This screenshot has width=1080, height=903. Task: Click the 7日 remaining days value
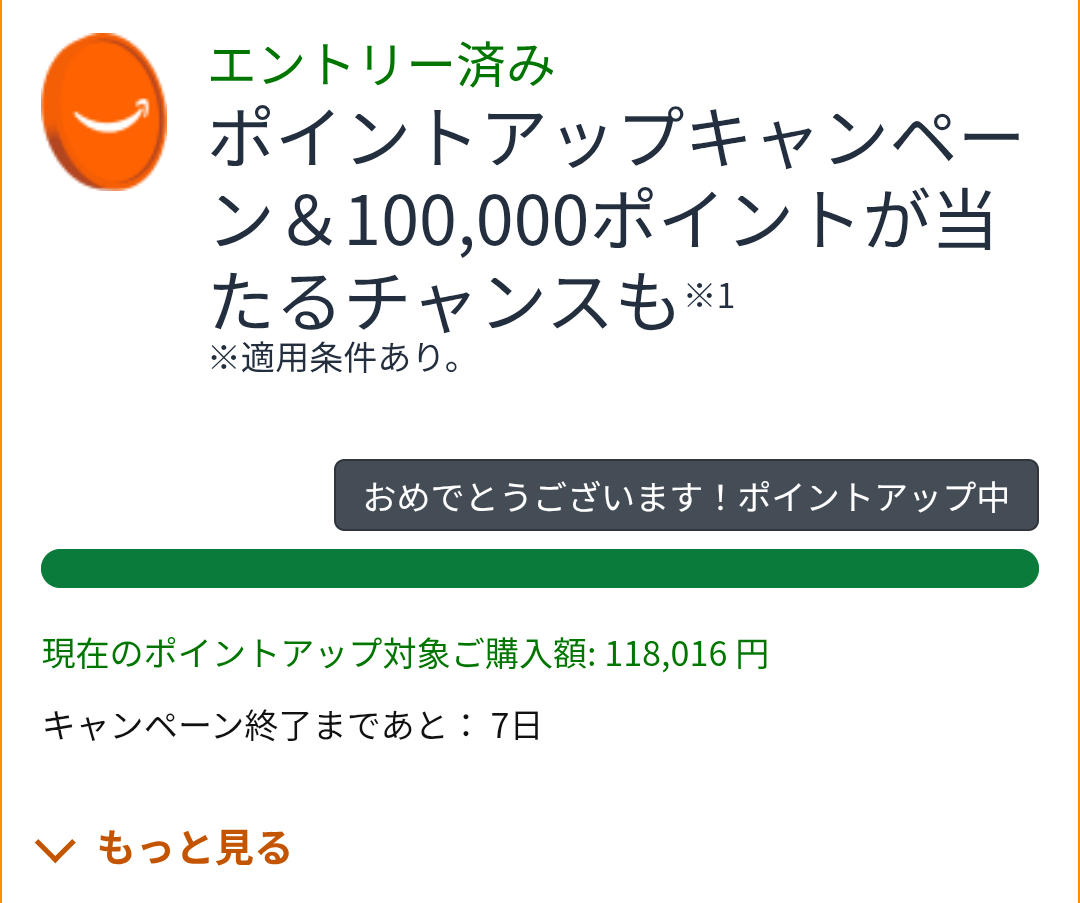(516, 725)
